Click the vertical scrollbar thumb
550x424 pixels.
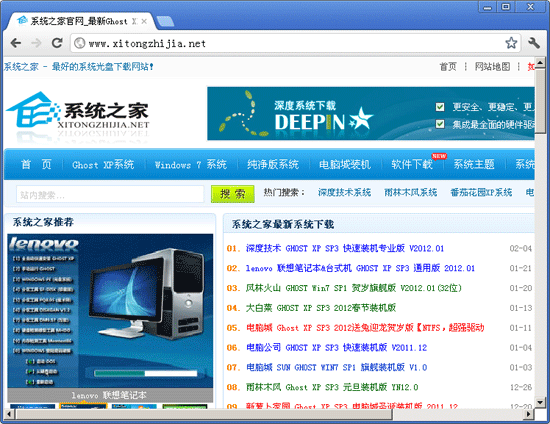pyautogui.click(x=540, y=100)
